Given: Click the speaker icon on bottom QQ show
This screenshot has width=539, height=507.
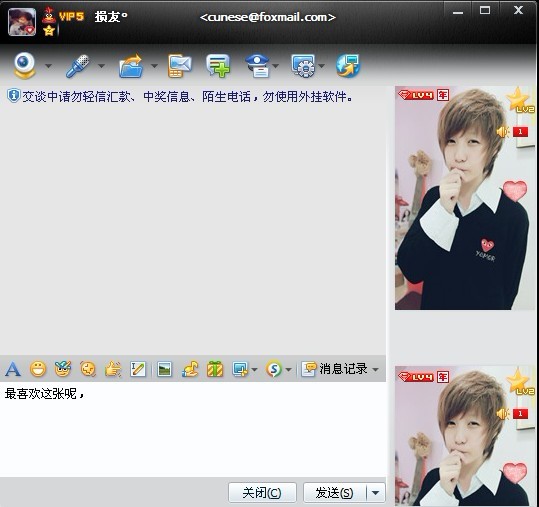Looking at the screenshot, I should coord(503,414).
